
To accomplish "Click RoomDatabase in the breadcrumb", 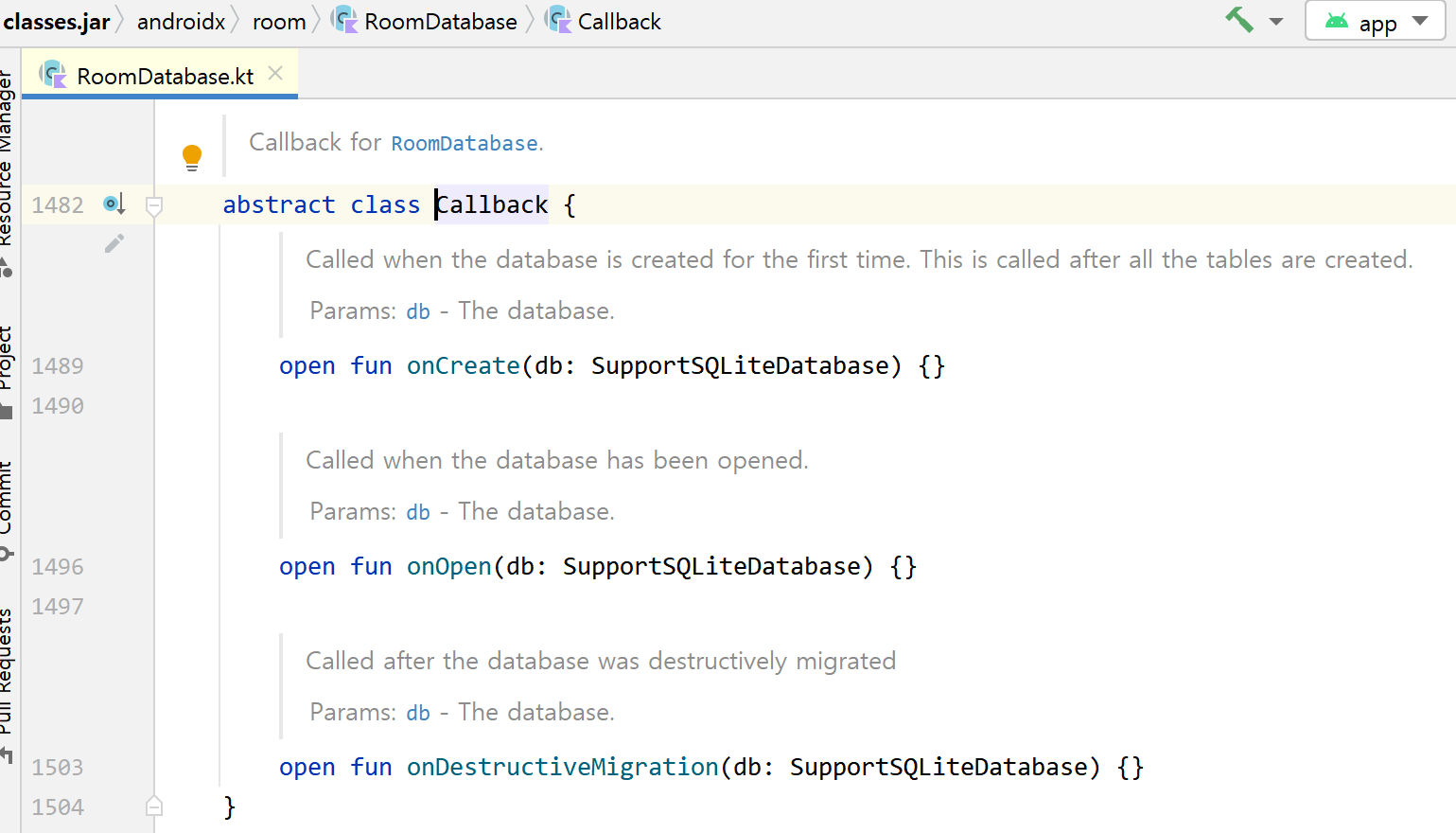I will [441, 22].
